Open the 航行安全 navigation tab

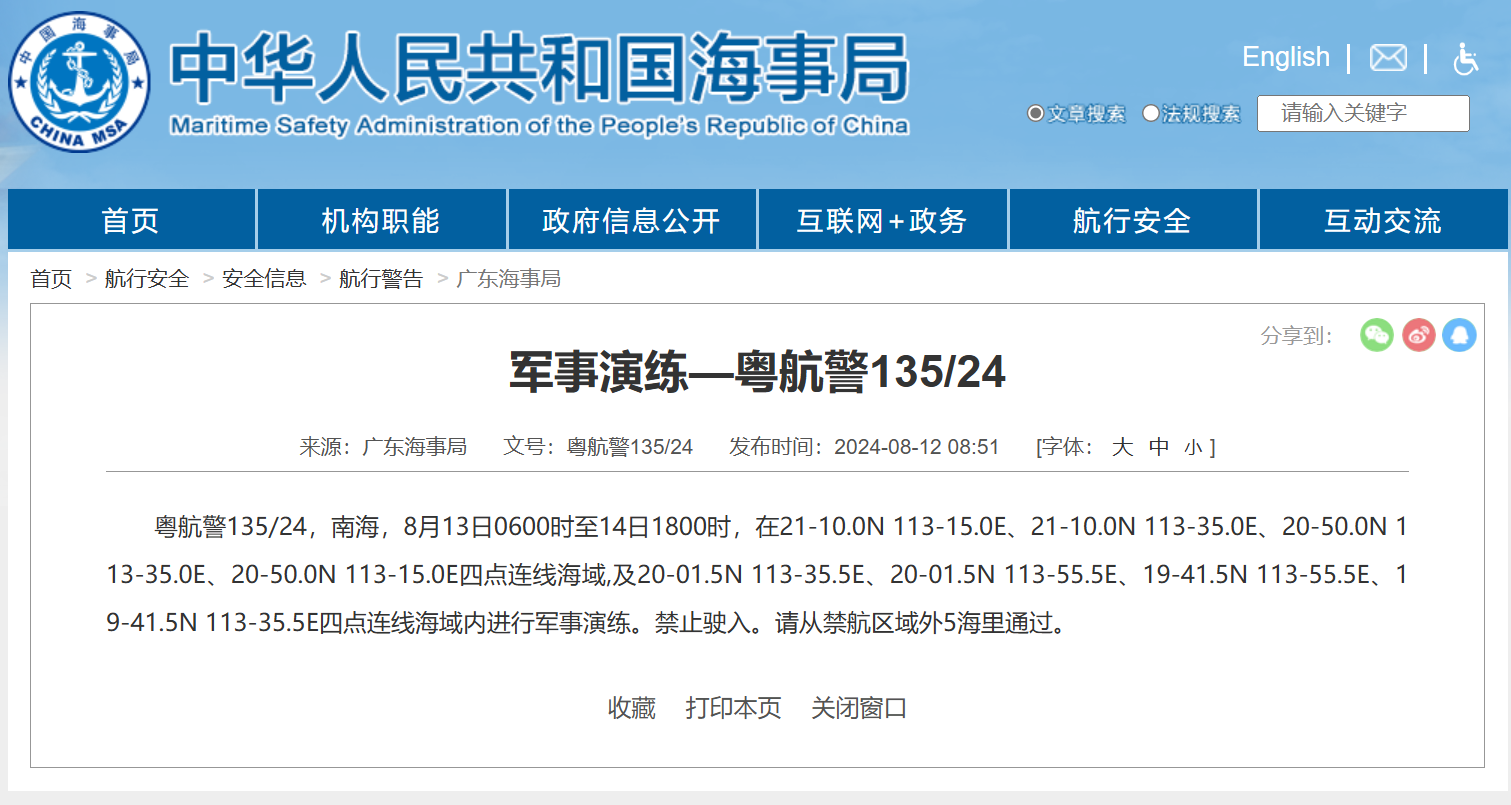(1132, 220)
